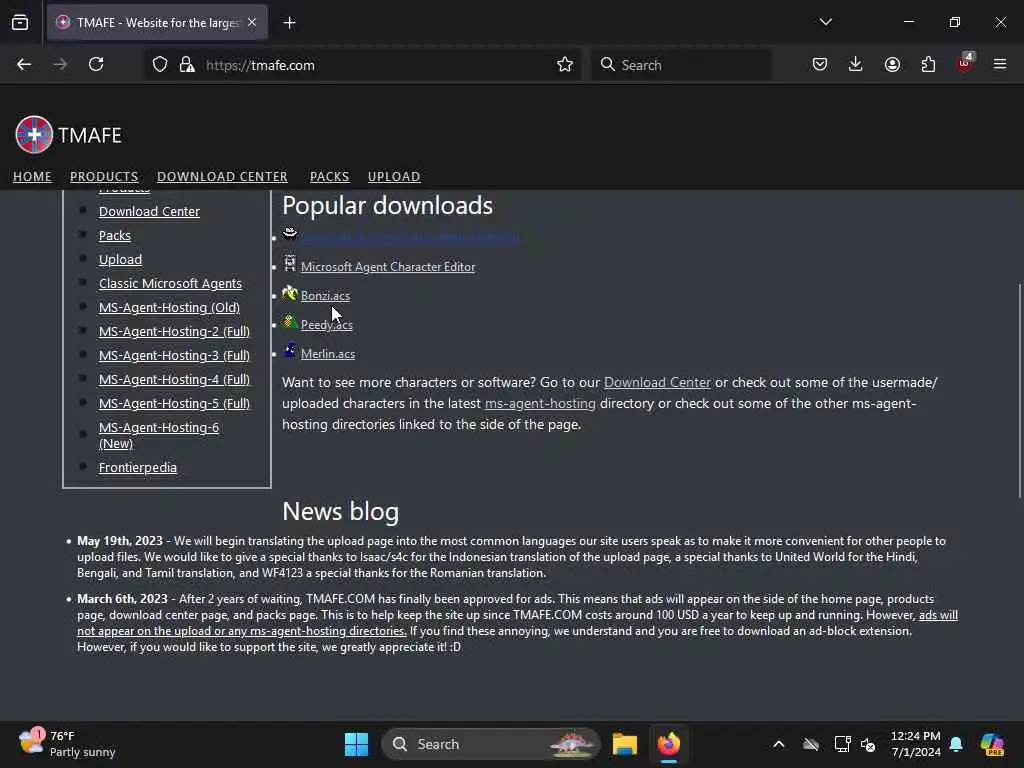Click the May 19th, 2023 news date
The width and height of the screenshot is (1024, 768).
[x=120, y=541]
